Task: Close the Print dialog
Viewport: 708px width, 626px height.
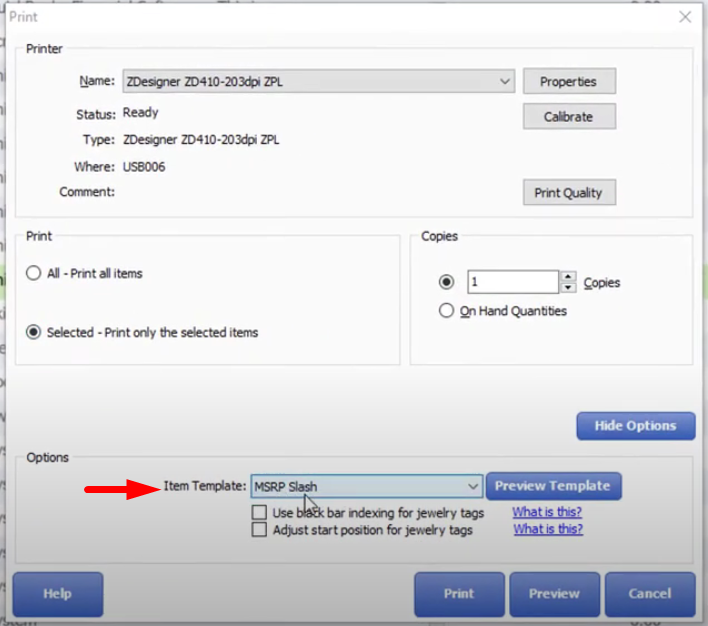Action: coord(685,17)
